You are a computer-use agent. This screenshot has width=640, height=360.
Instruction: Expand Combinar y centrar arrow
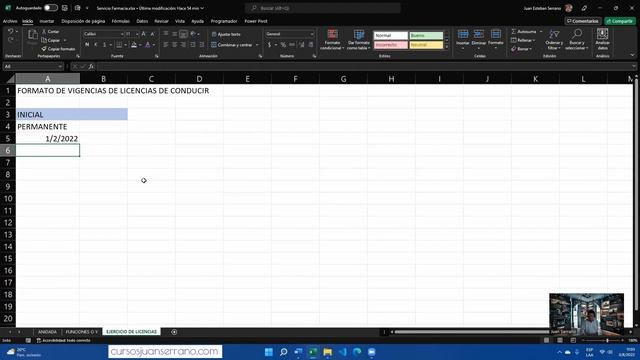(257, 45)
